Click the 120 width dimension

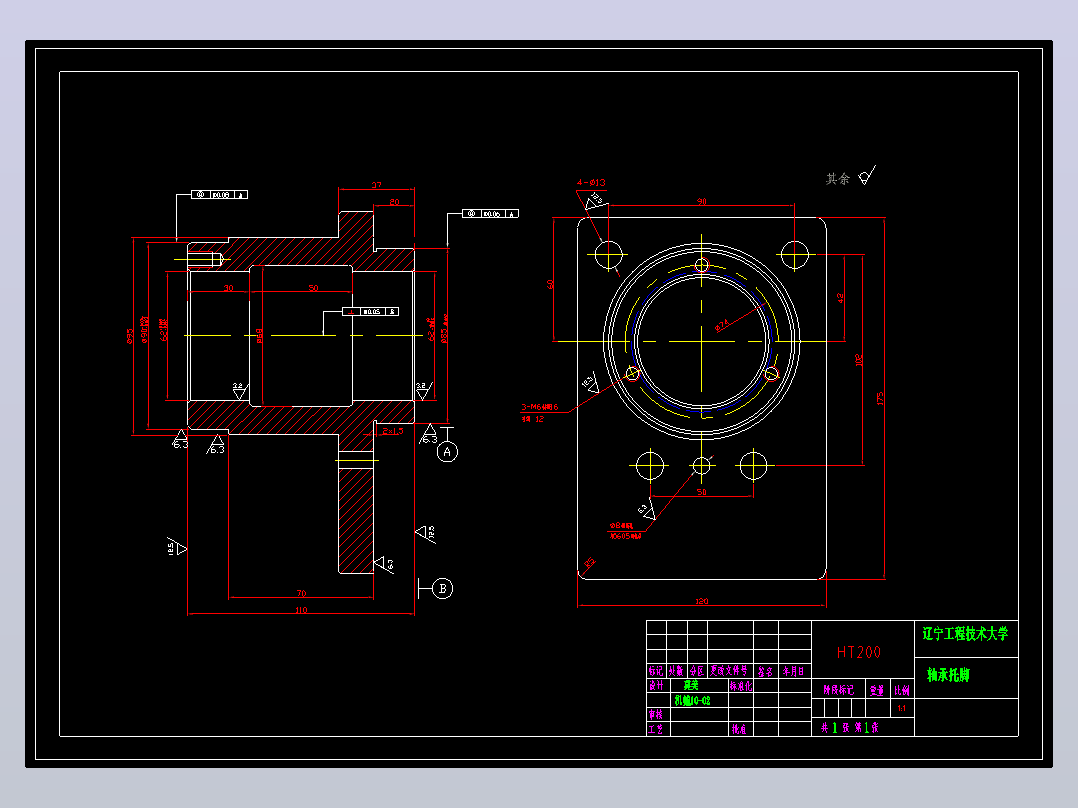pyautogui.click(x=701, y=601)
